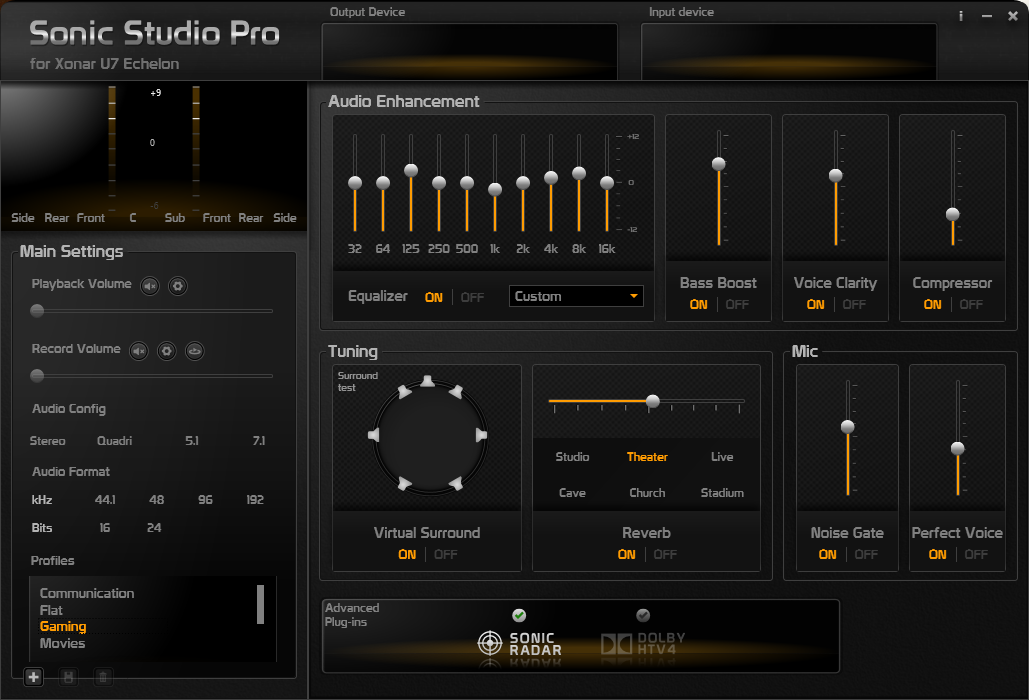Select the Flat profile
This screenshot has height=700, width=1029.
tap(51, 610)
